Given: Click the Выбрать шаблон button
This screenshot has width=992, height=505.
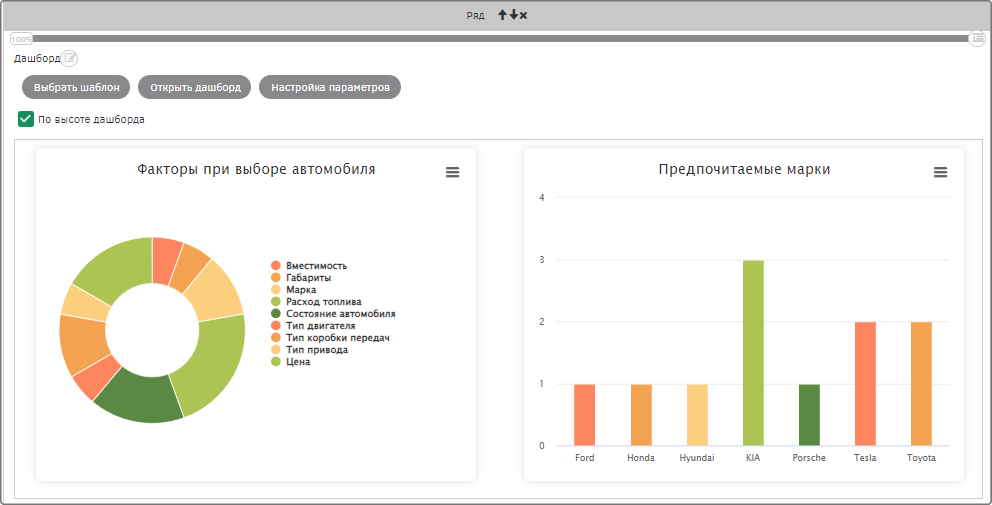Looking at the screenshot, I should [x=76, y=87].
